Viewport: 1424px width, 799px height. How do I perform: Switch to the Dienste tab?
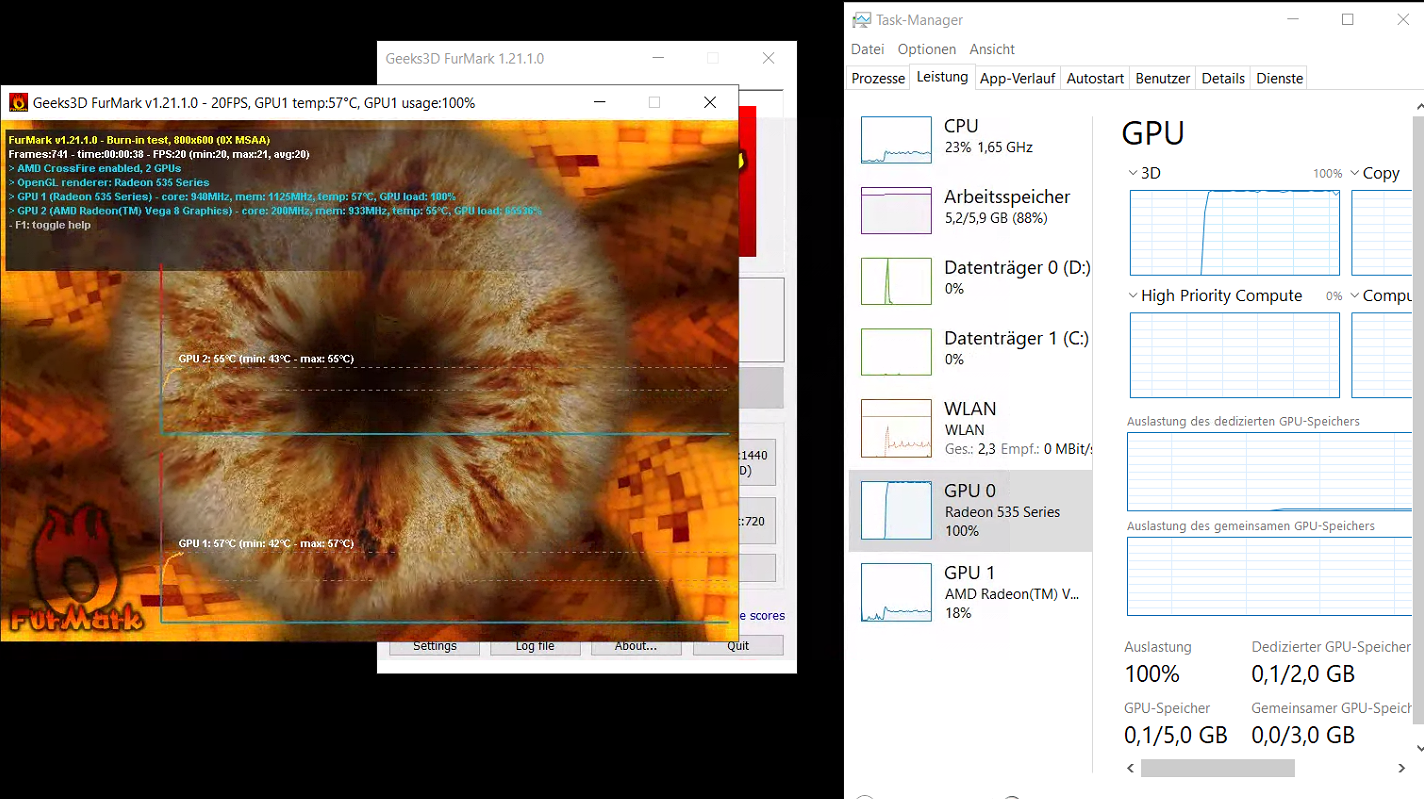coord(1280,78)
